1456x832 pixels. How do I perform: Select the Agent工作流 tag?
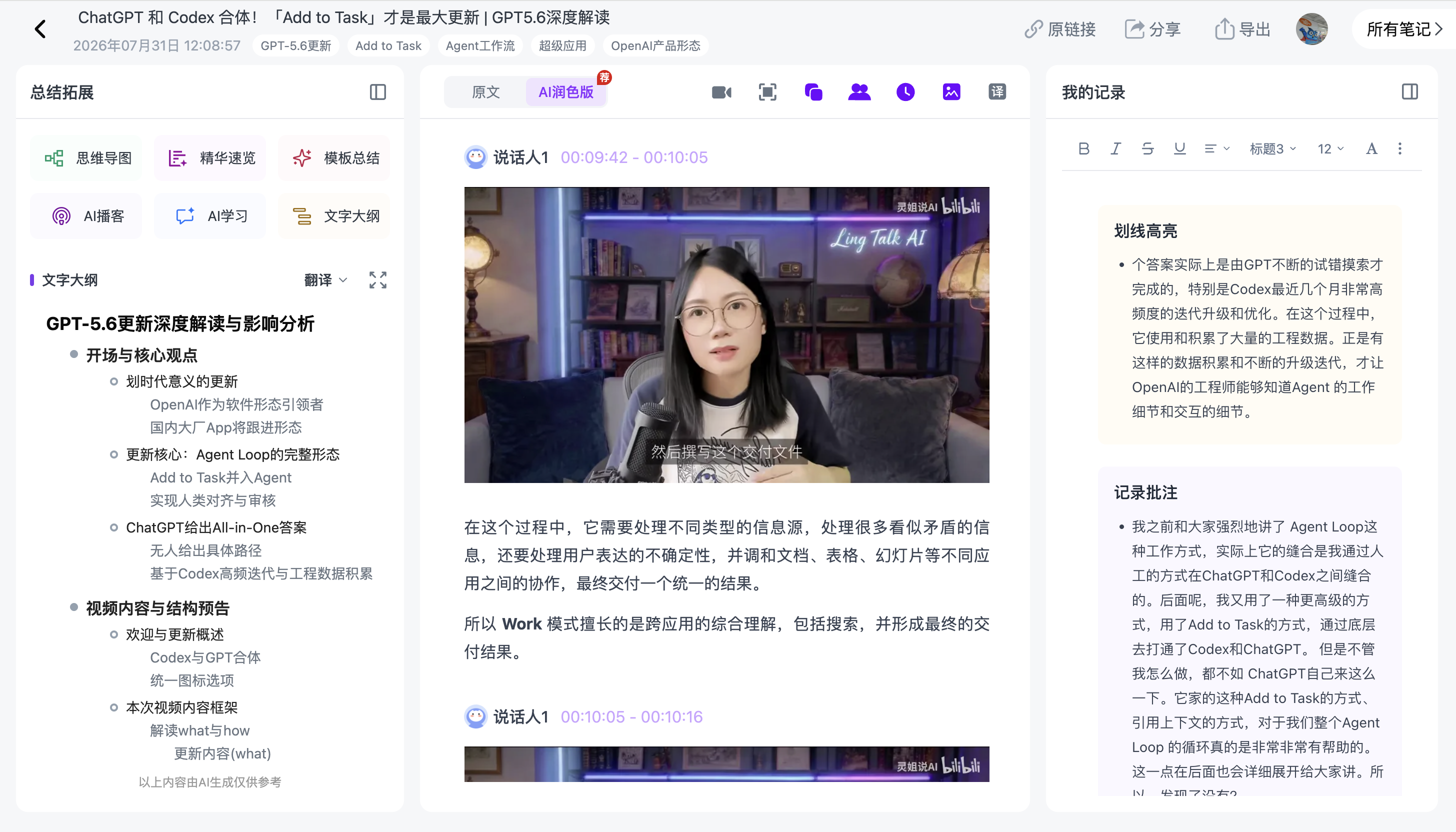(480, 45)
